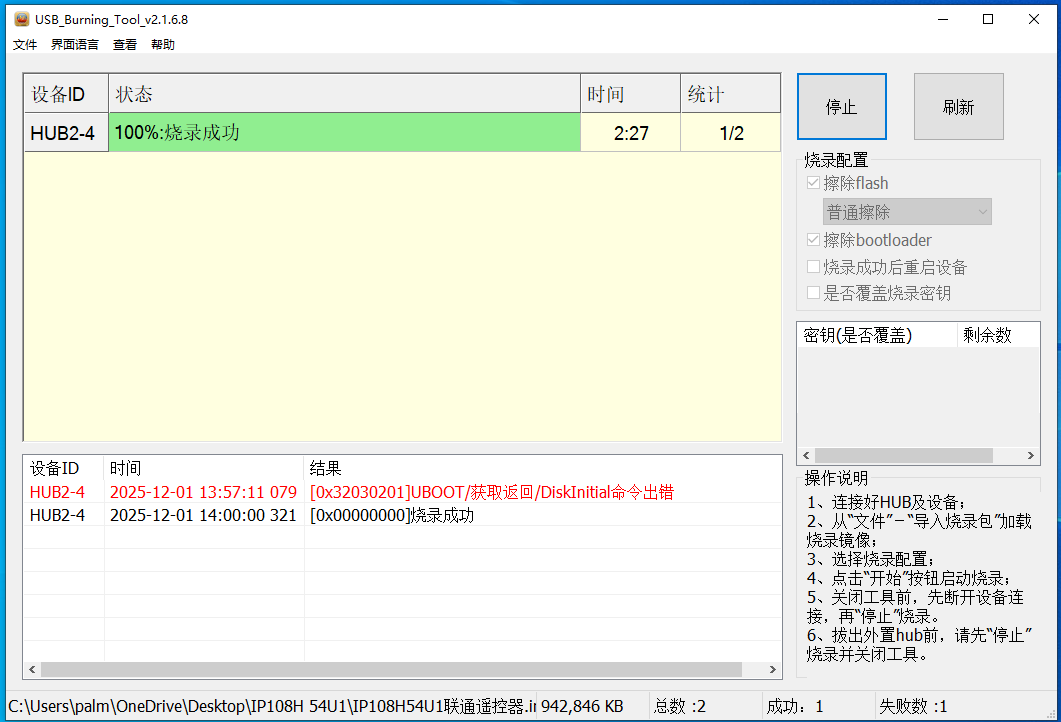Open the 文件 menu
The height and width of the screenshot is (722, 1061).
tap(24, 44)
